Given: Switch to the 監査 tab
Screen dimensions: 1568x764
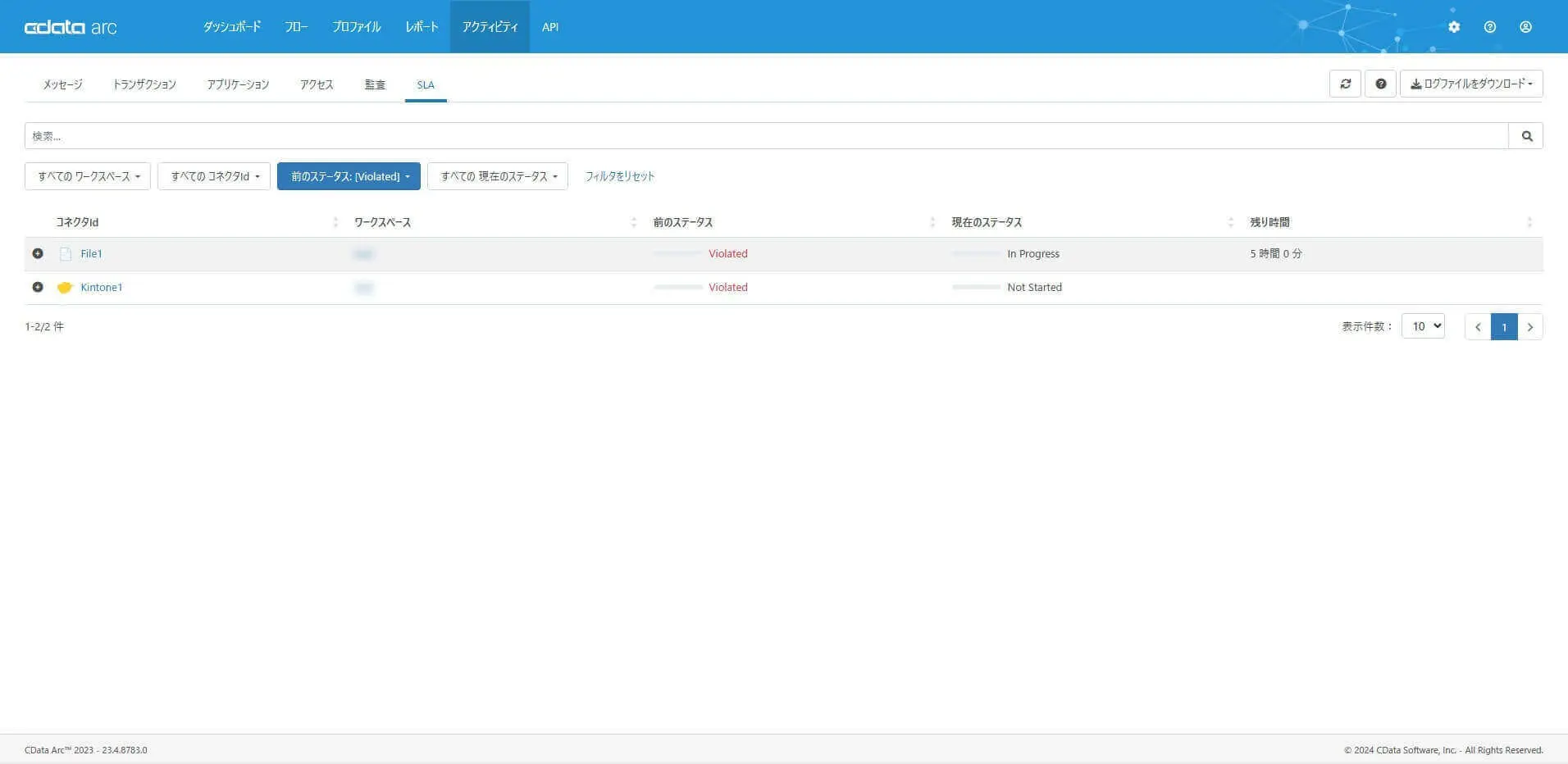Looking at the screenshot, I should pyautogui.click(x=375, y=84).
